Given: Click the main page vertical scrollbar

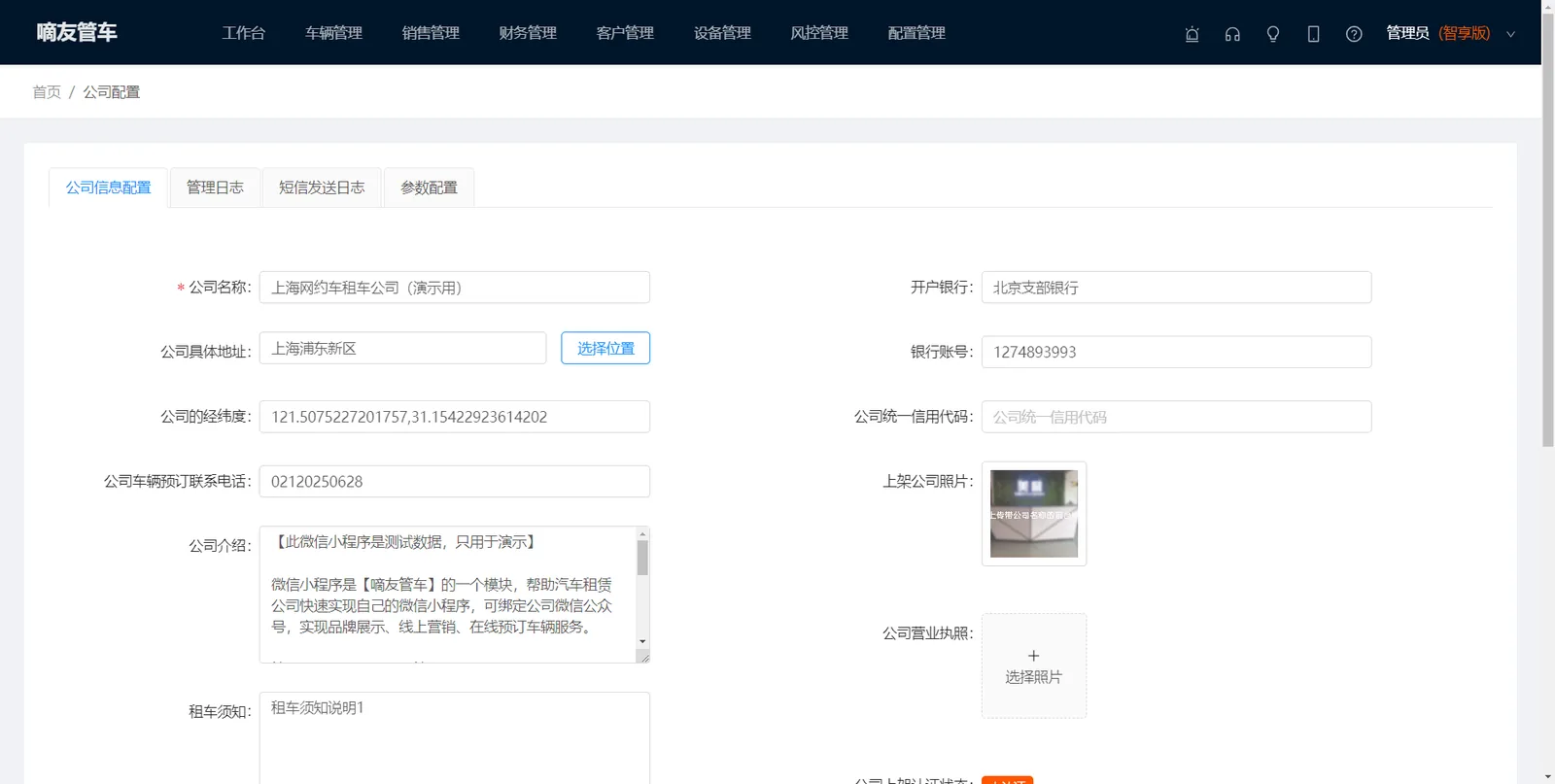Looking at the screenshot, I should pos(1548,228).
